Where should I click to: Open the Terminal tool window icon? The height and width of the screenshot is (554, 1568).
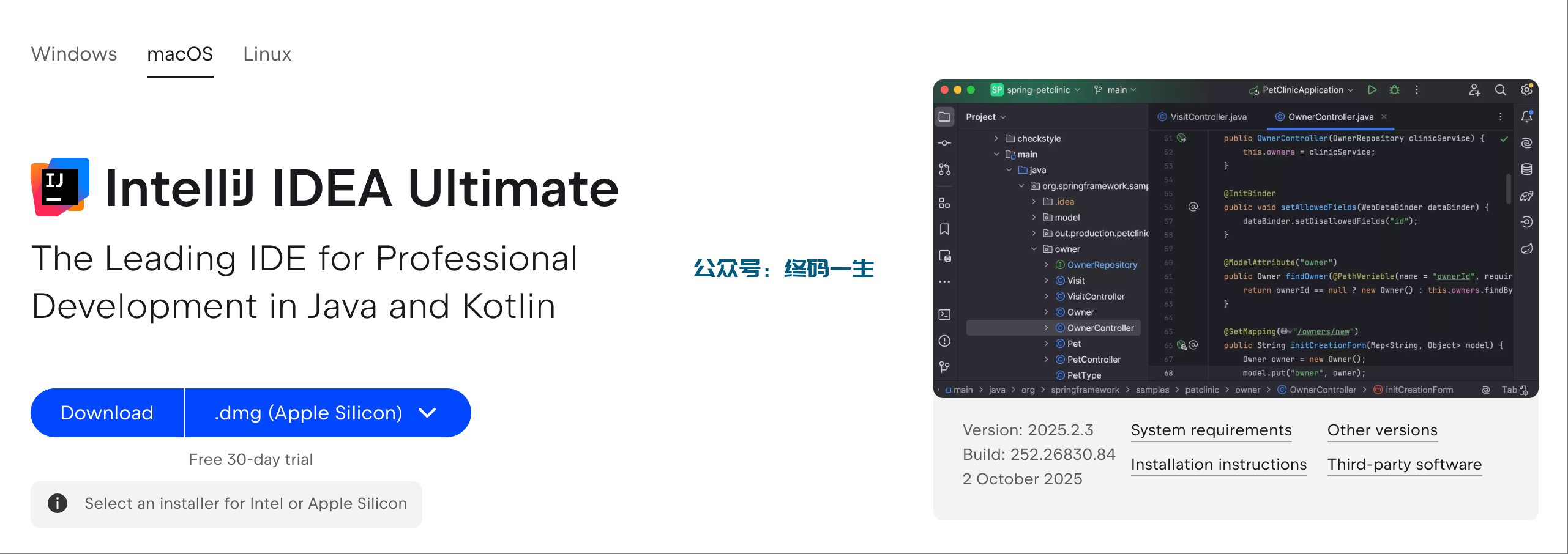click(x=945, y=314)
